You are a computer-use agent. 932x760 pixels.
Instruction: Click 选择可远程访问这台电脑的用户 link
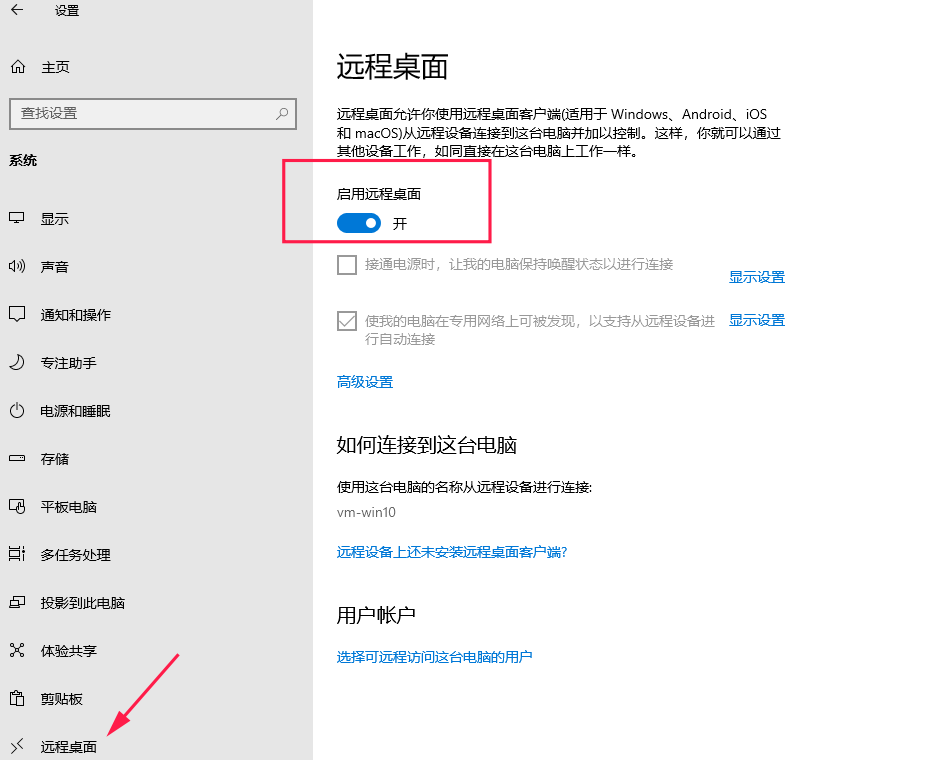click(x=434, y=657)
